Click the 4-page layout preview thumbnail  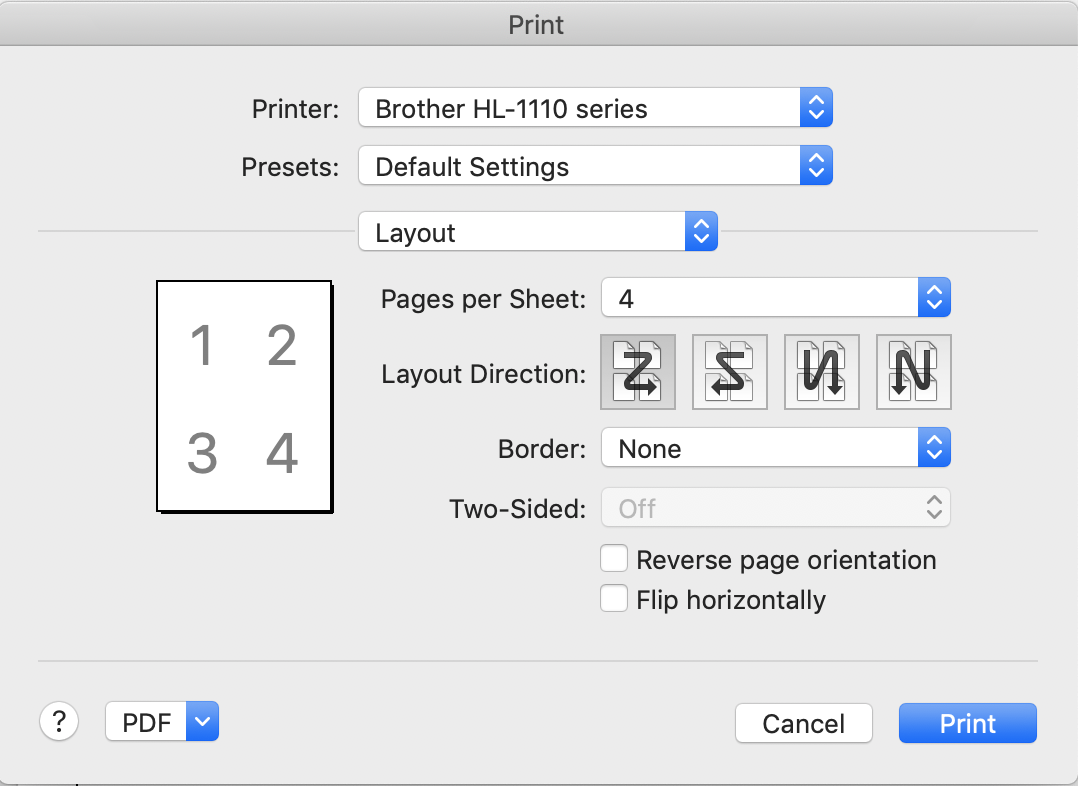[244, 397]
